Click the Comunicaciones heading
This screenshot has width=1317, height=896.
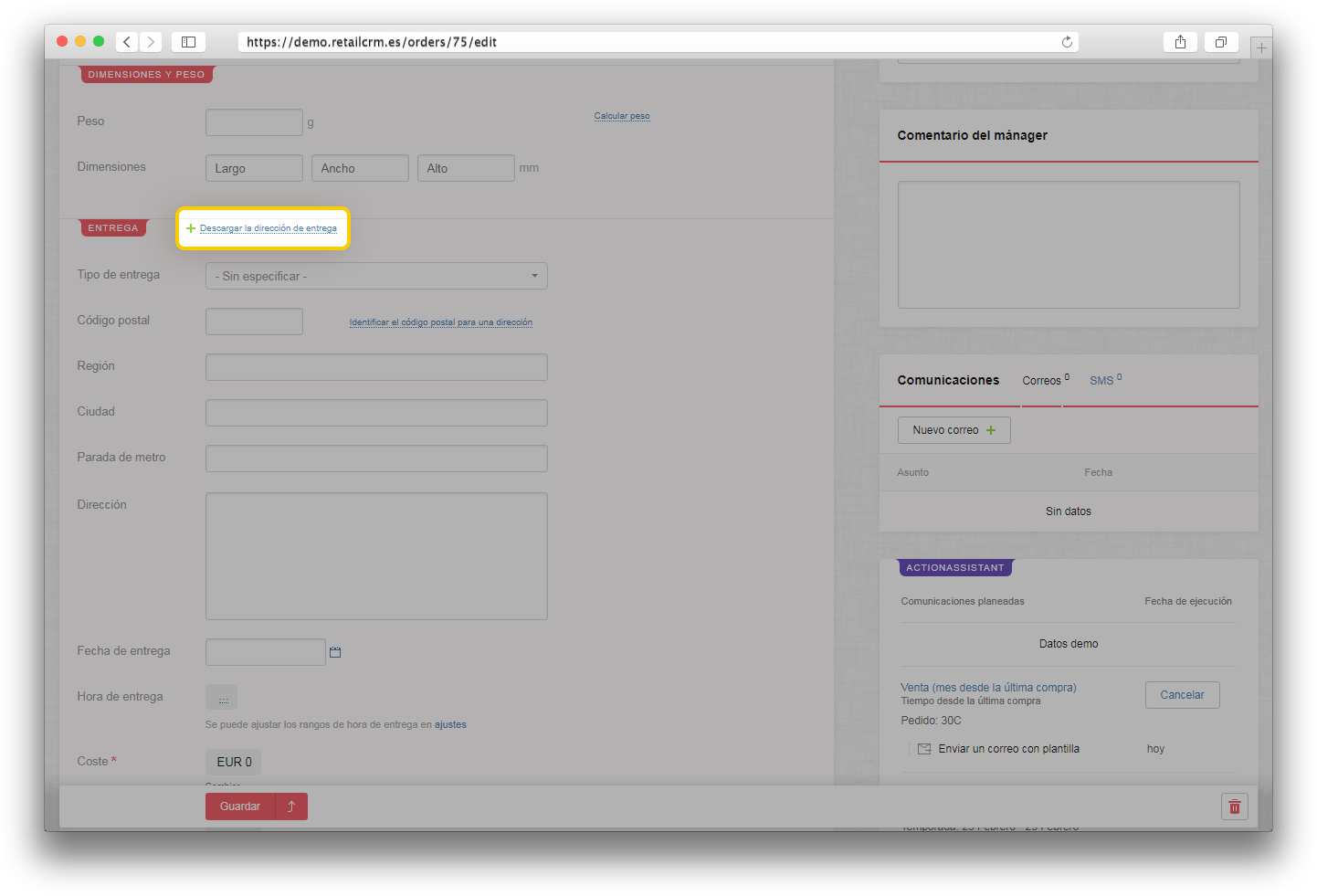(x=948, y=380)
